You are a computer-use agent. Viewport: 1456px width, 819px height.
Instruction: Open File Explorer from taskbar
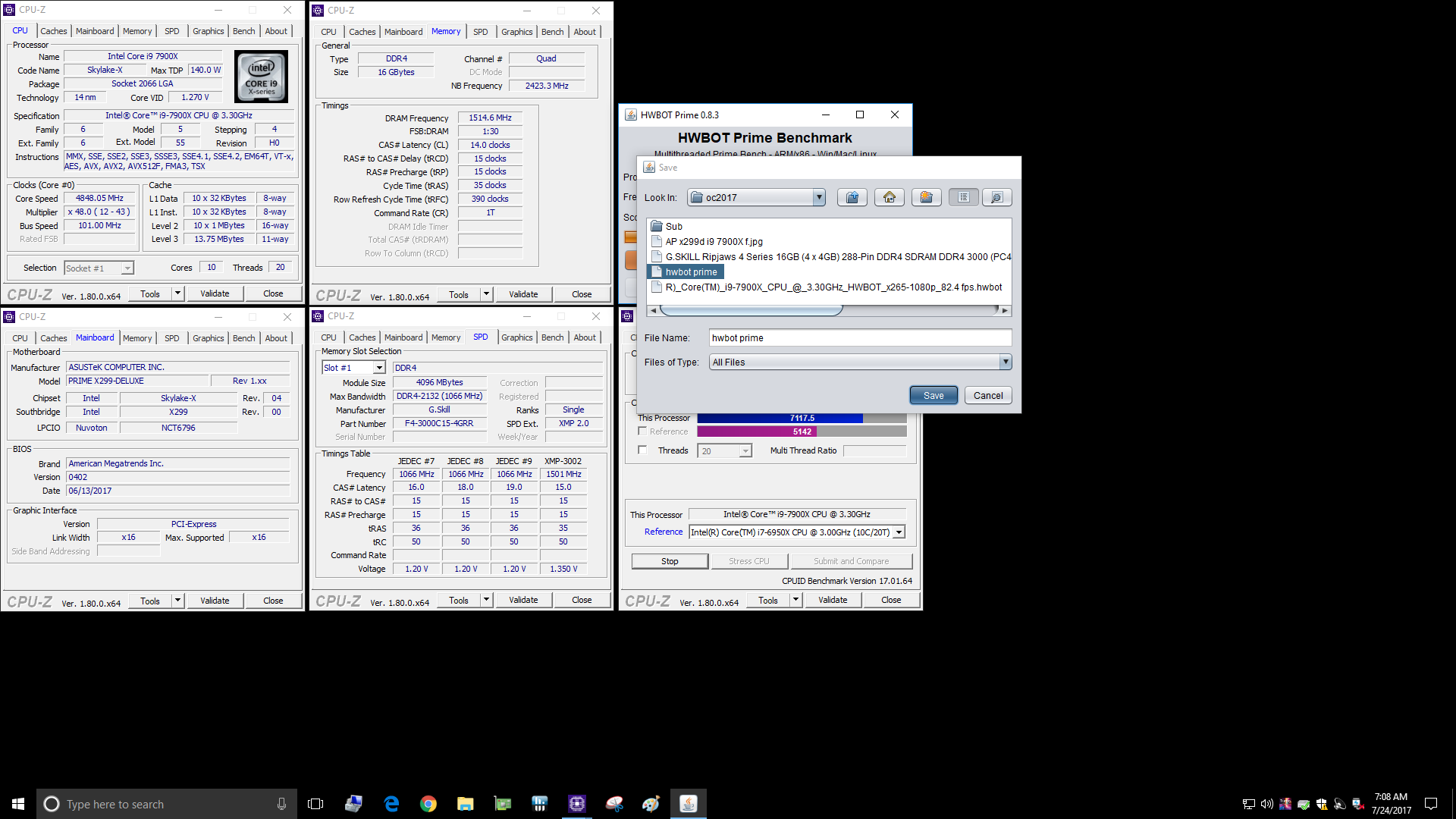click(x=466, y=804)
